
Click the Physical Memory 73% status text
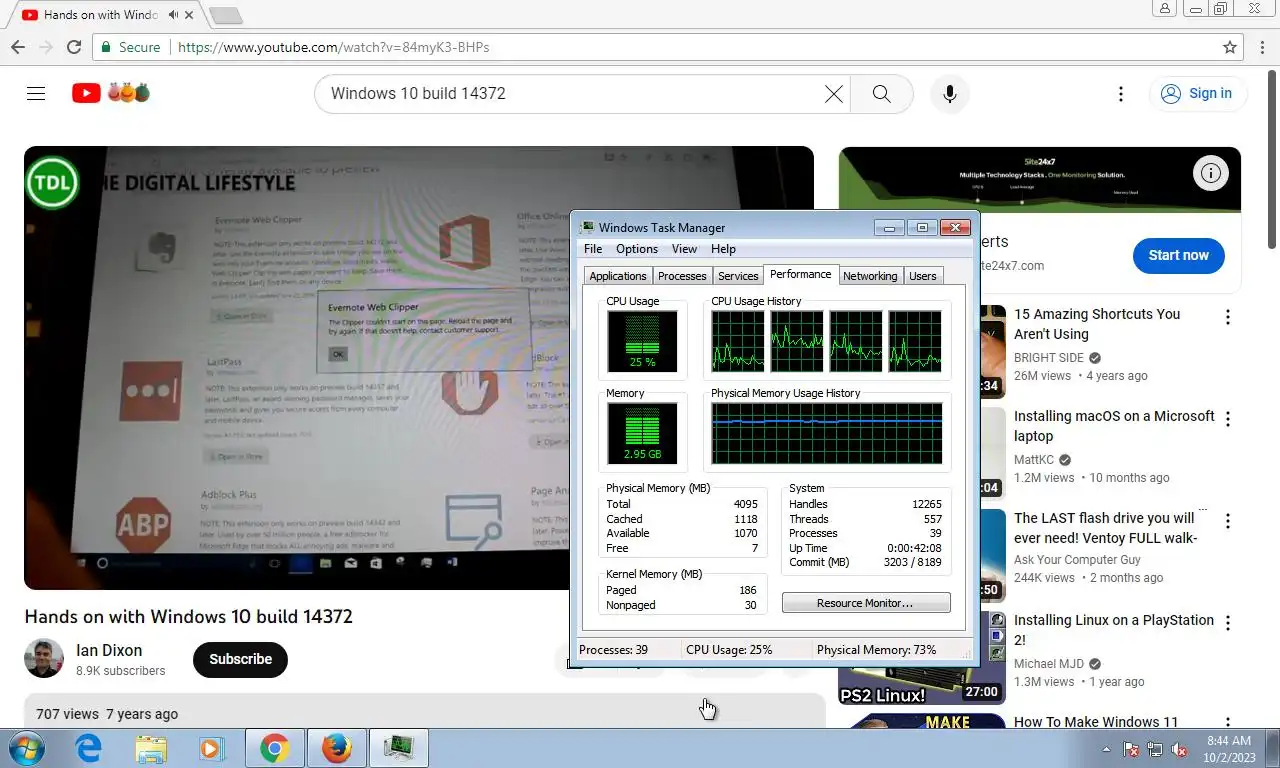coord(876,650)
